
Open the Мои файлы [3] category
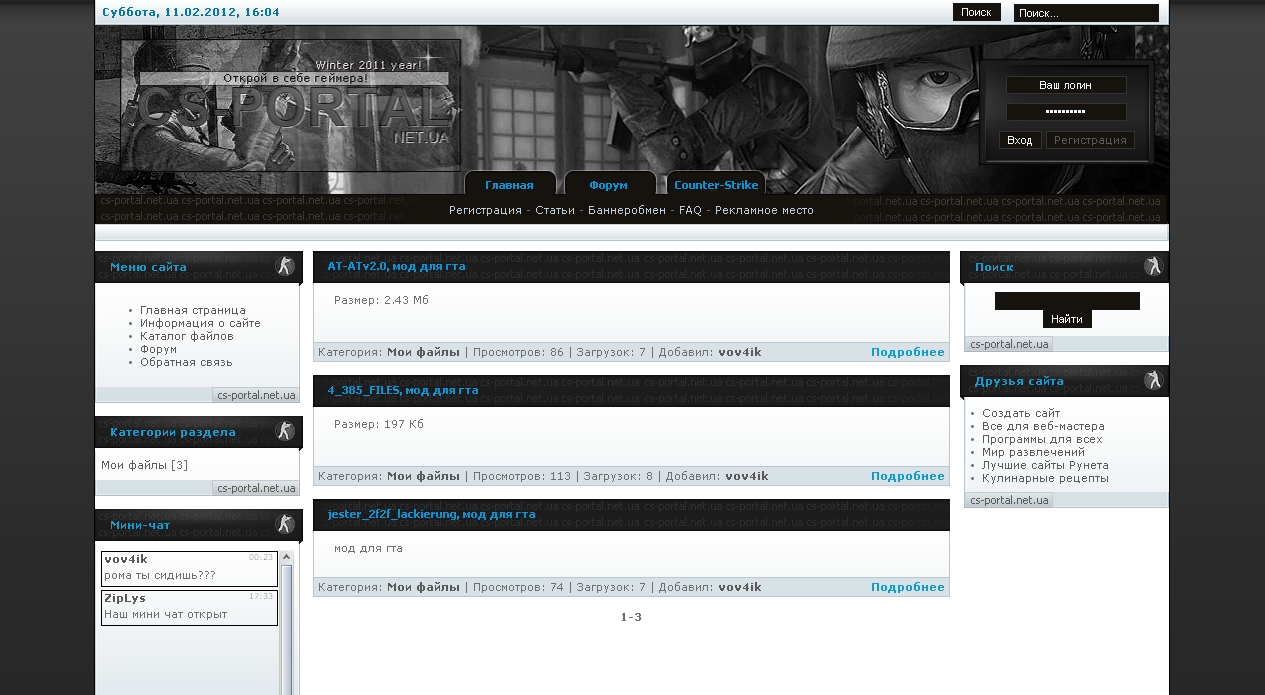tap(144, 465)
